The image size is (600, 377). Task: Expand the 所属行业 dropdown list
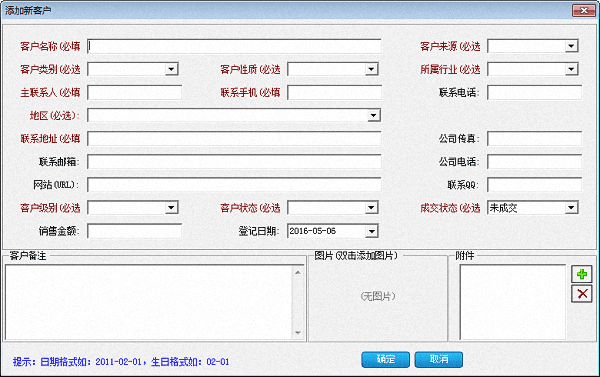click(x=571, y=69)
